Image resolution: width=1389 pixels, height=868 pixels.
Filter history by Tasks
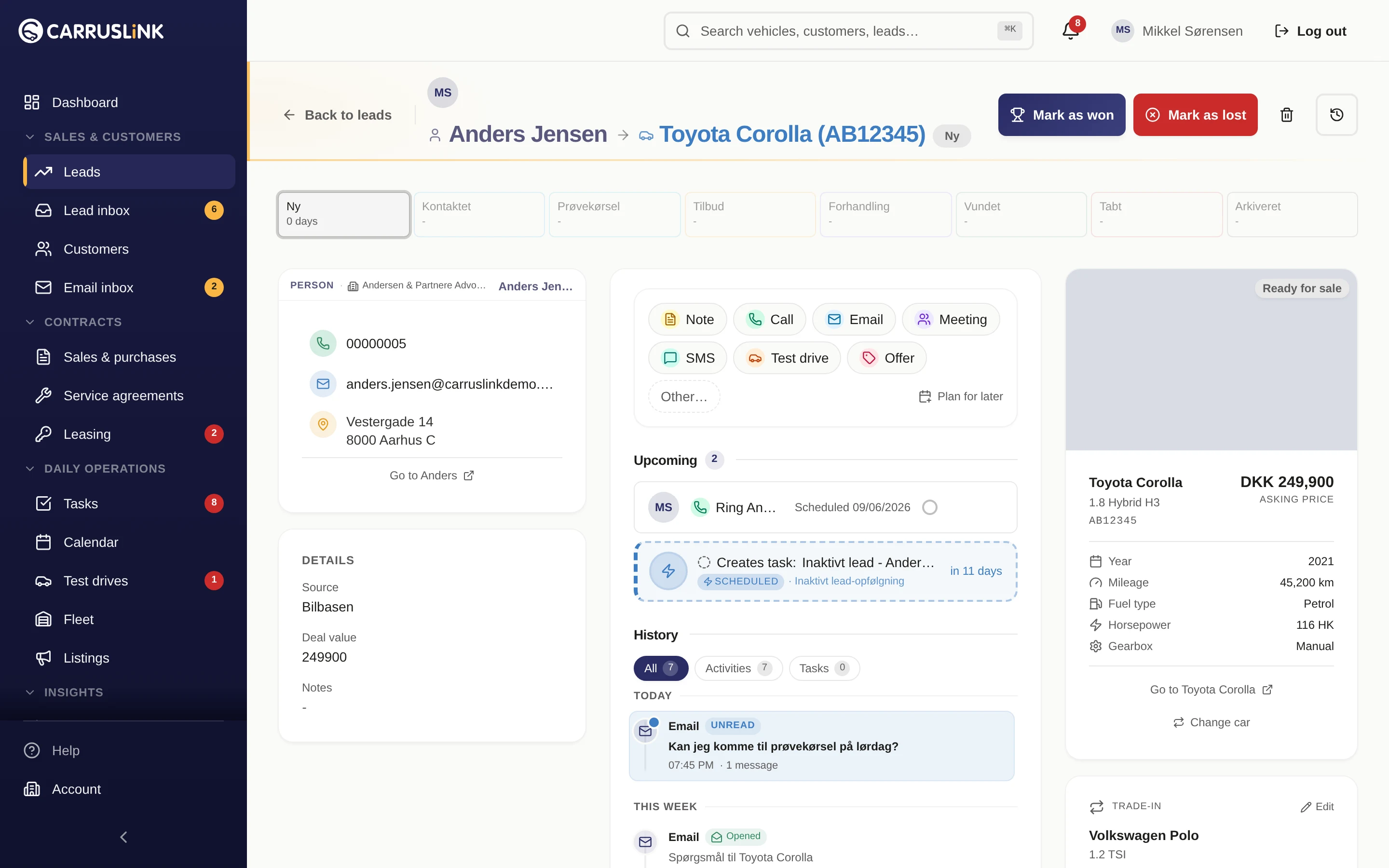click(x=824, y=668)
